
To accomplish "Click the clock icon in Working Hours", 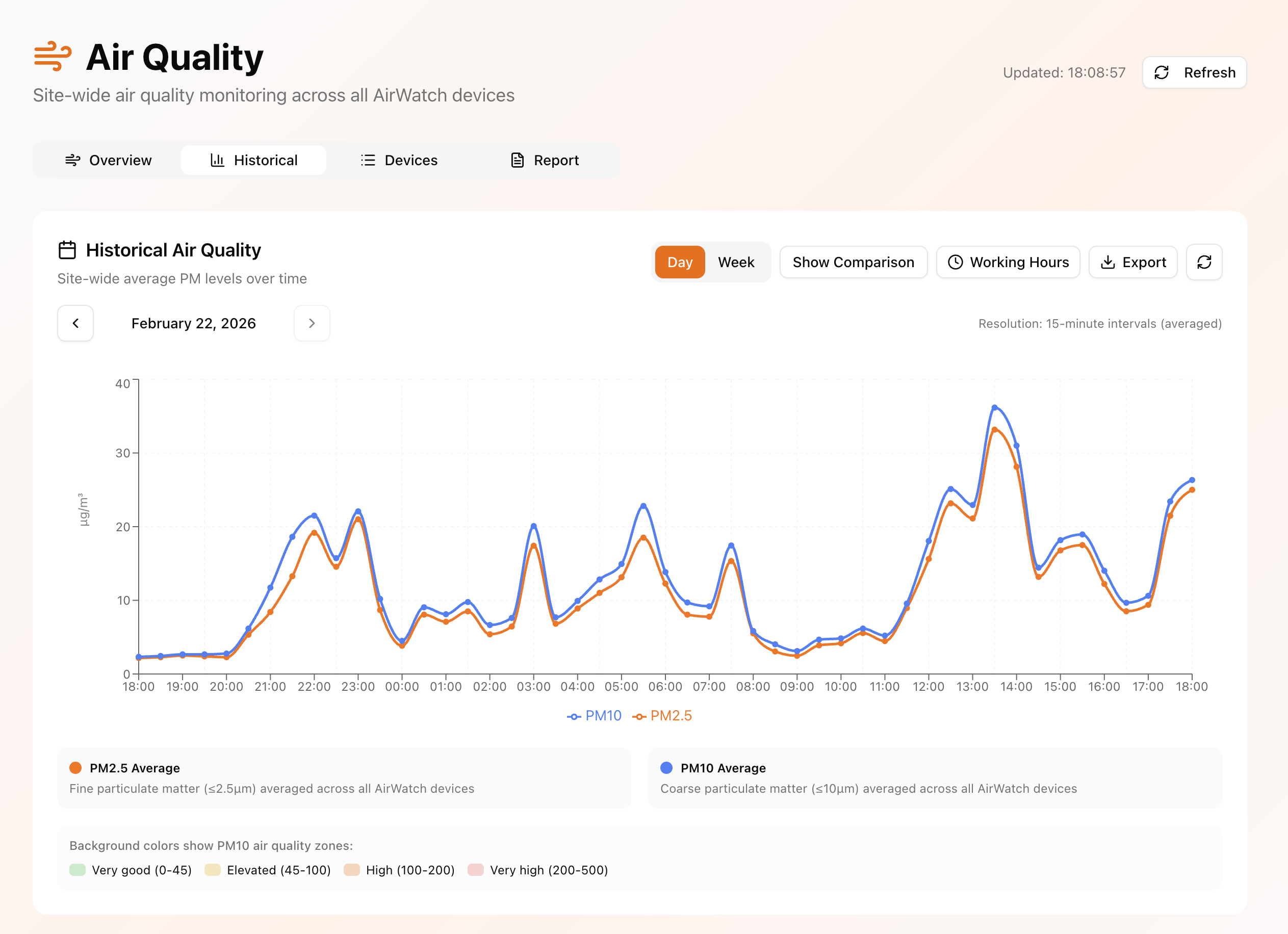I will tap(955, 262).
